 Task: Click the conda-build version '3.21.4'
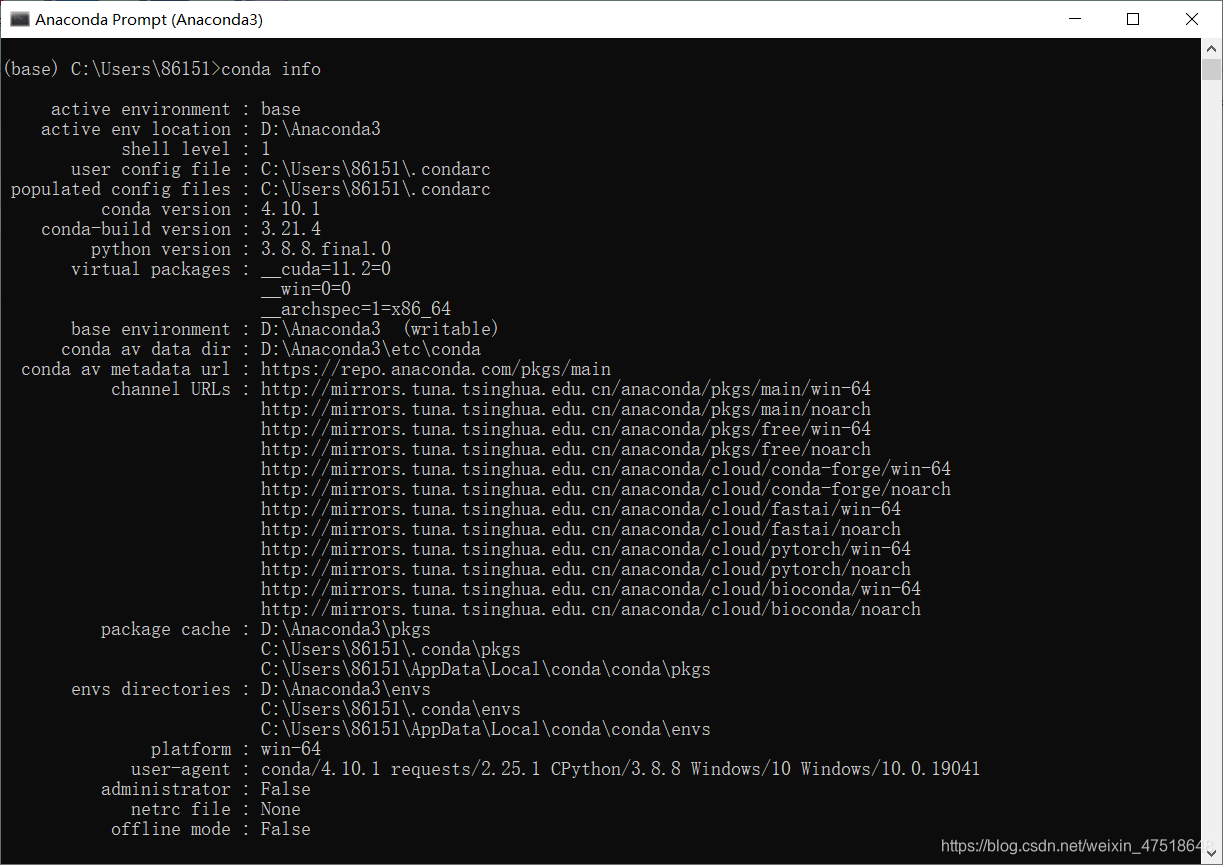[291, 229]
